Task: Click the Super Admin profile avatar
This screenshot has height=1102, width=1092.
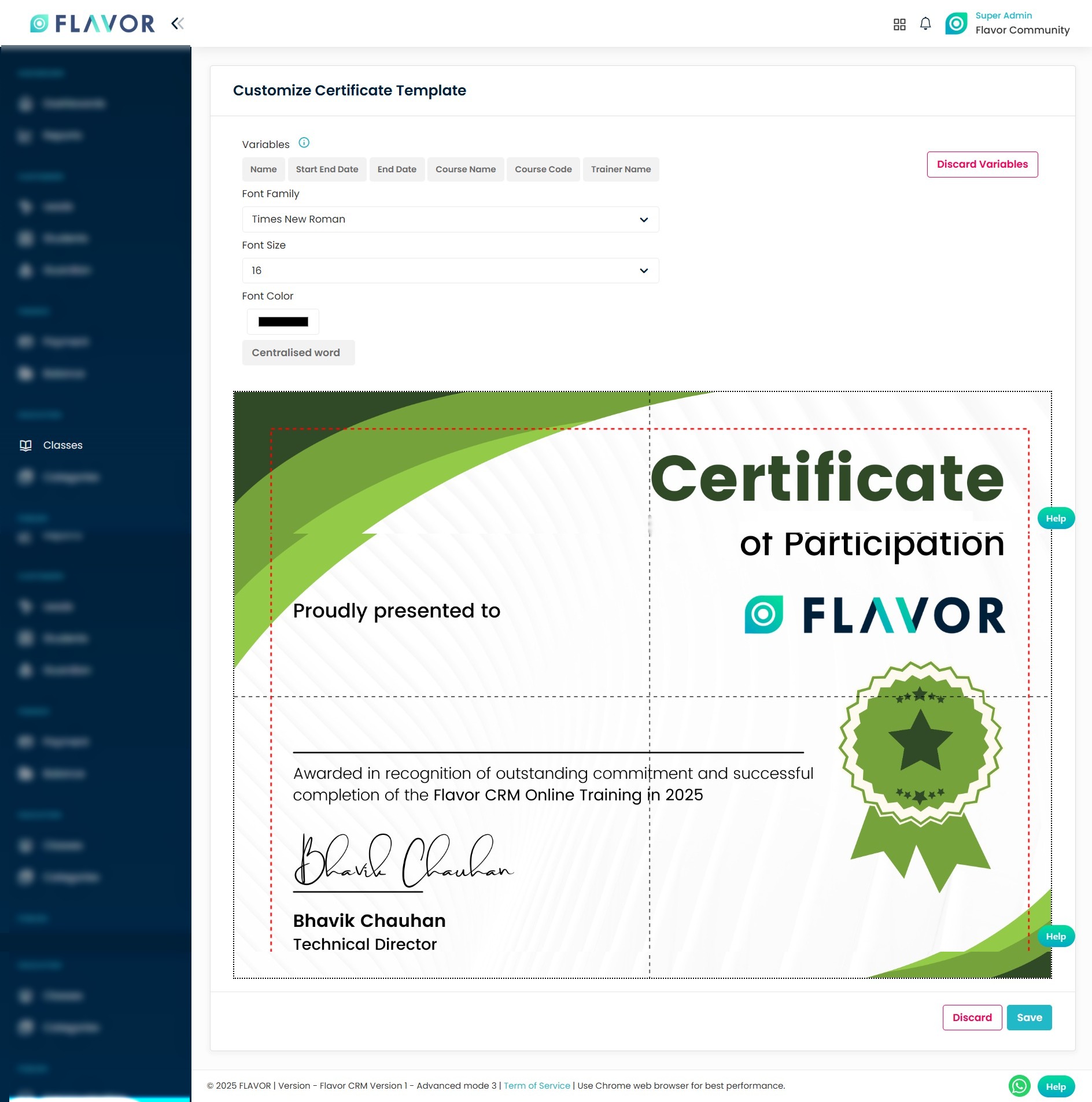Action: [956, 24]
